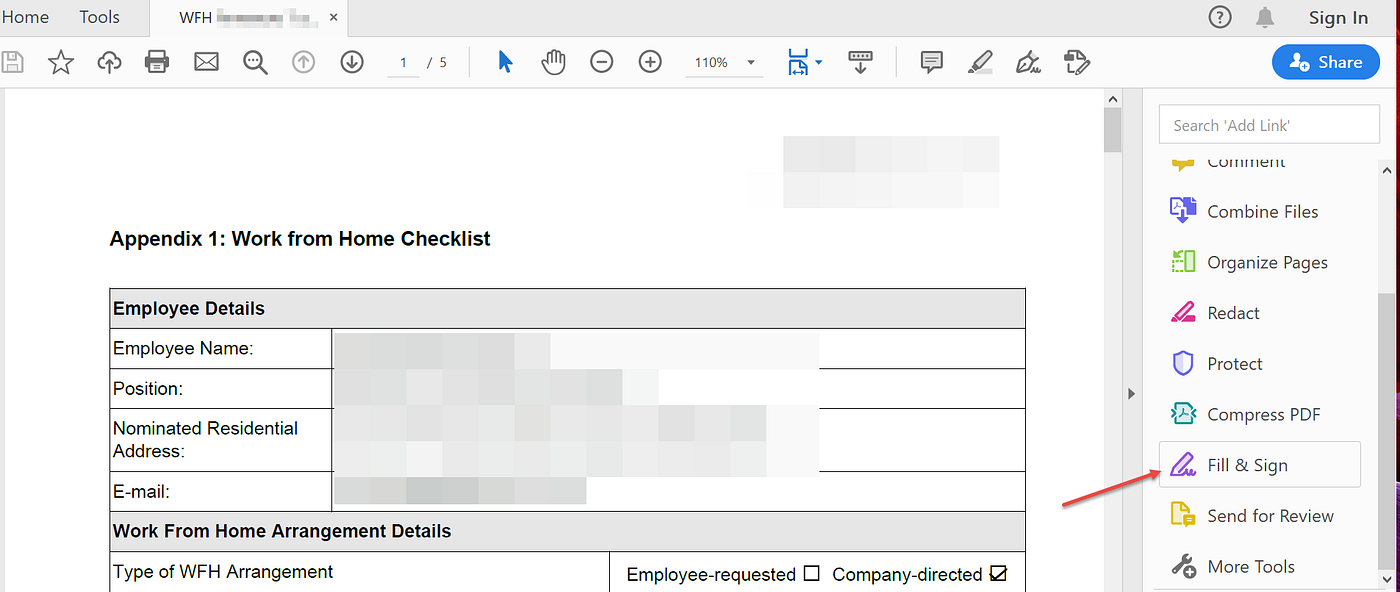
Task: Open notifications bell icon
Action: [1265, 17]
